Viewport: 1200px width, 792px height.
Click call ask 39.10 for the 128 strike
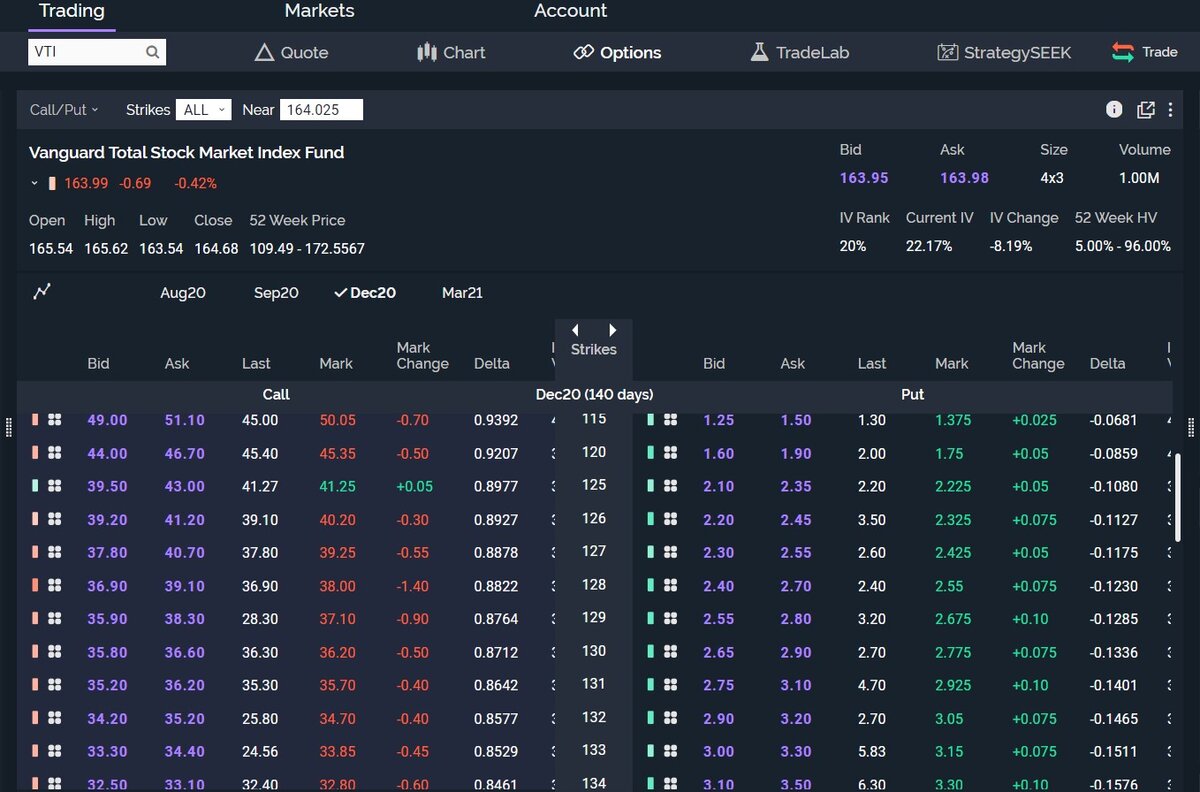click(x=184, y=585)
